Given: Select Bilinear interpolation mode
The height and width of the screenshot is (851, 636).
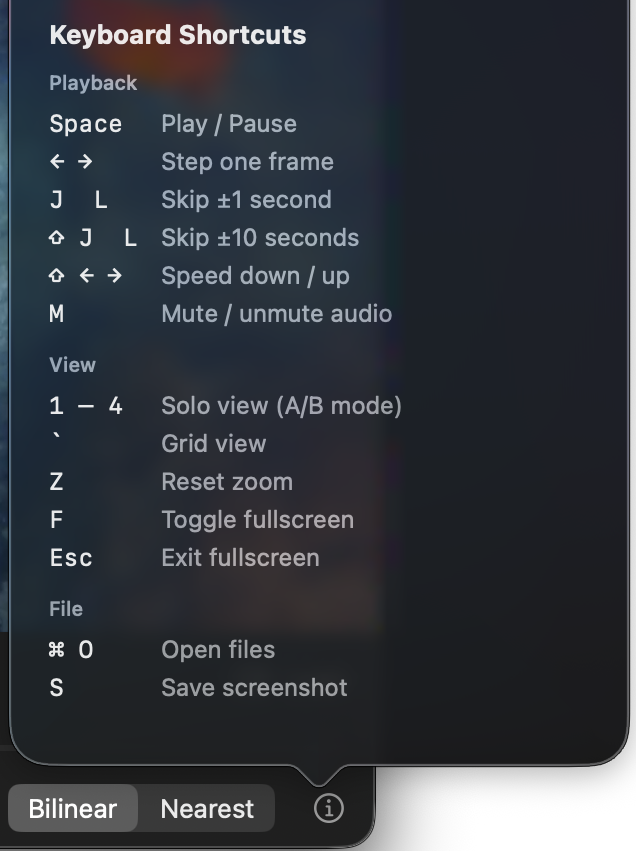Looking at the screenshot, I should pos(72,808).
